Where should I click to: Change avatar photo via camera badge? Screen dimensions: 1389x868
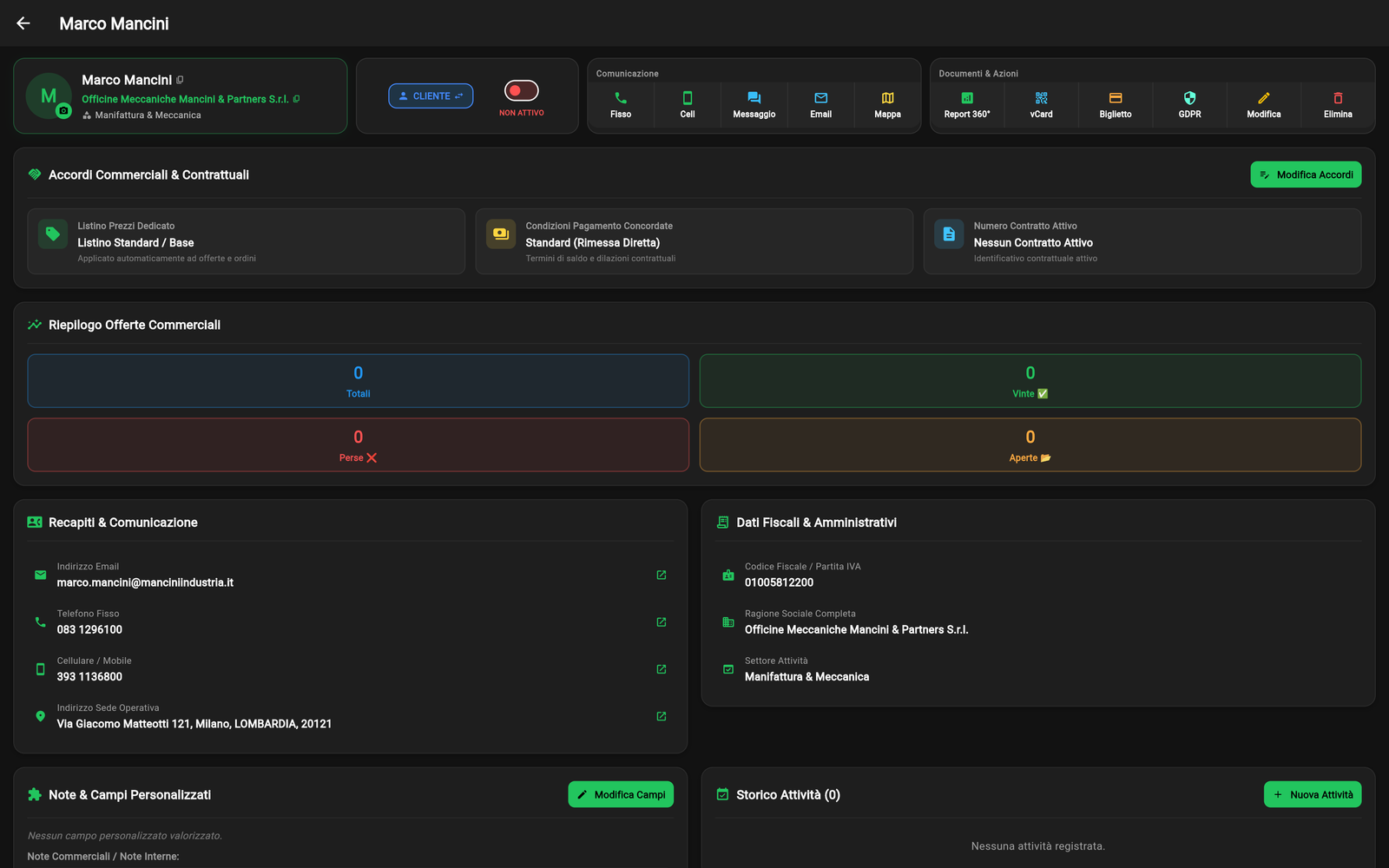[x=63, y=111]
